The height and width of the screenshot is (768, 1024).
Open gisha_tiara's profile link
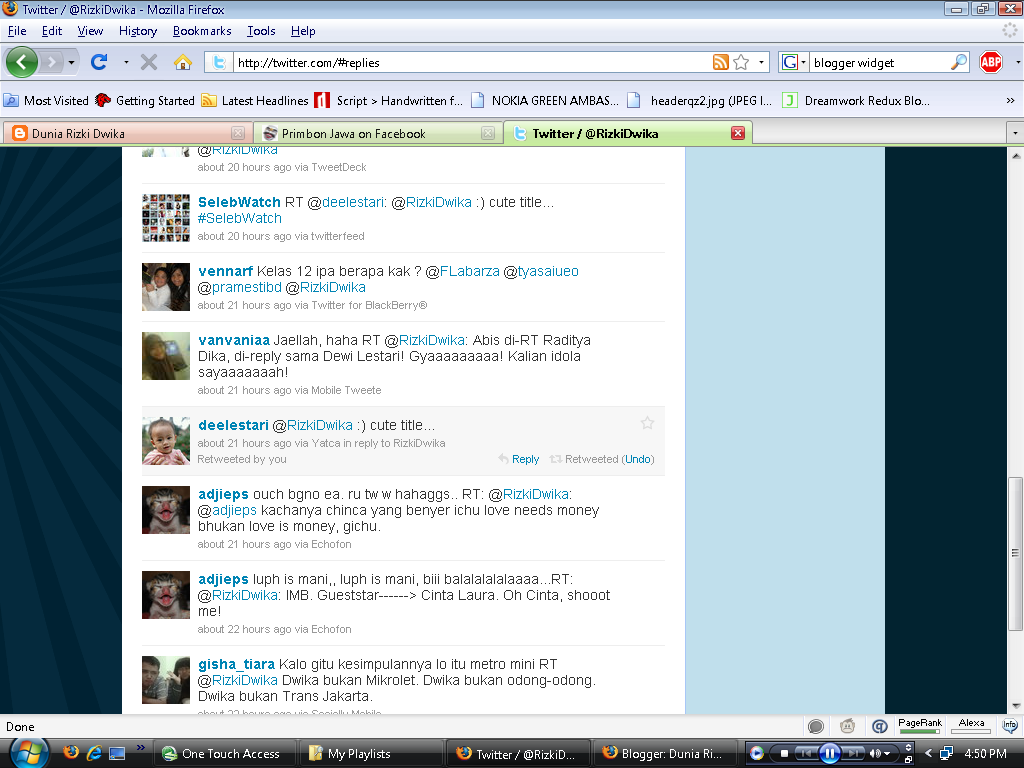pos(236,664)
